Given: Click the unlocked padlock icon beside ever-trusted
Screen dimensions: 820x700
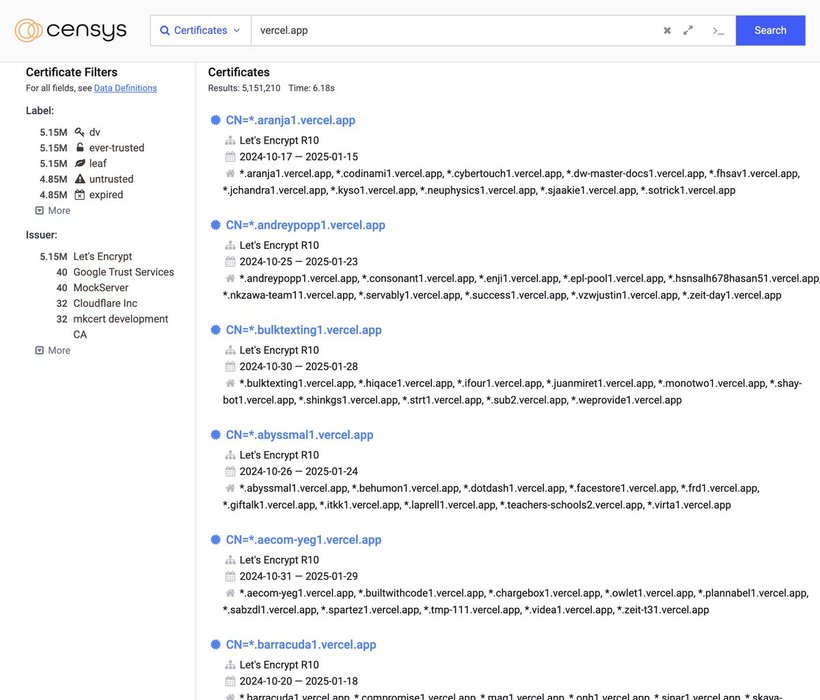Looking at the screenshot, I should pos(79,147).
